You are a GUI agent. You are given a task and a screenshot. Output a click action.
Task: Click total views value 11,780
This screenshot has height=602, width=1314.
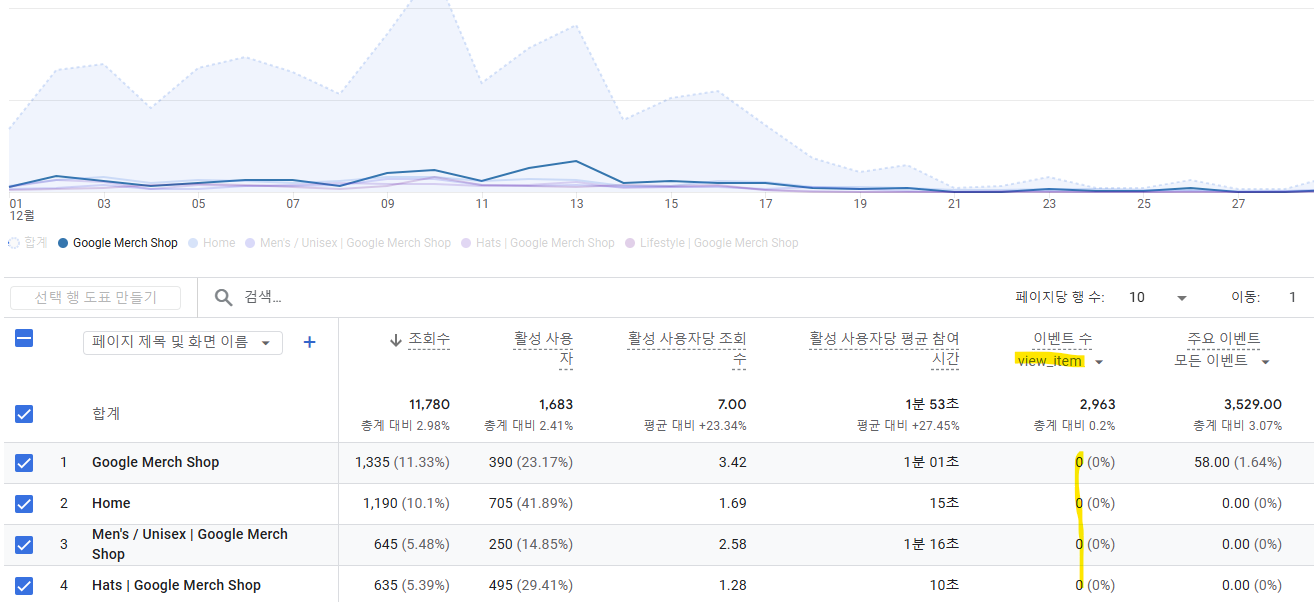429,404
